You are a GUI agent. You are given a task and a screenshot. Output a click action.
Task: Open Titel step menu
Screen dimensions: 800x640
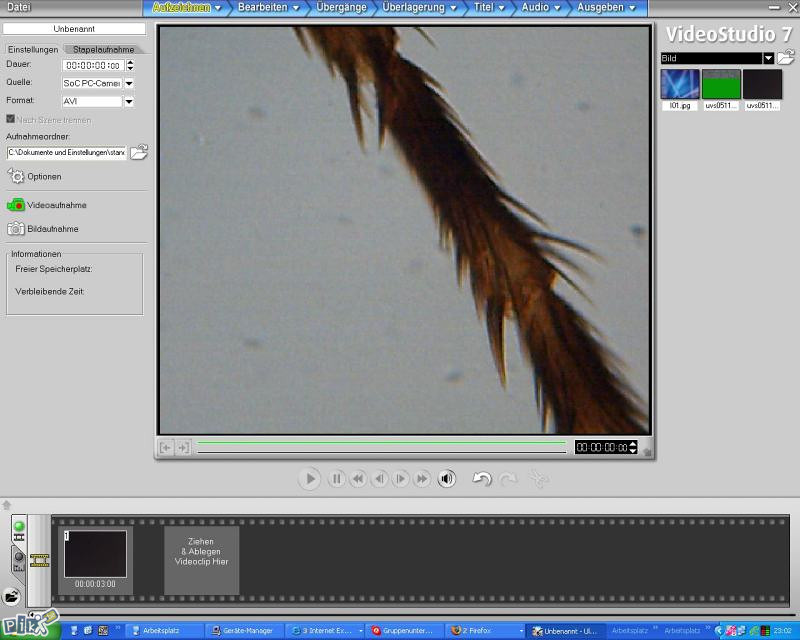pos(489,8)
